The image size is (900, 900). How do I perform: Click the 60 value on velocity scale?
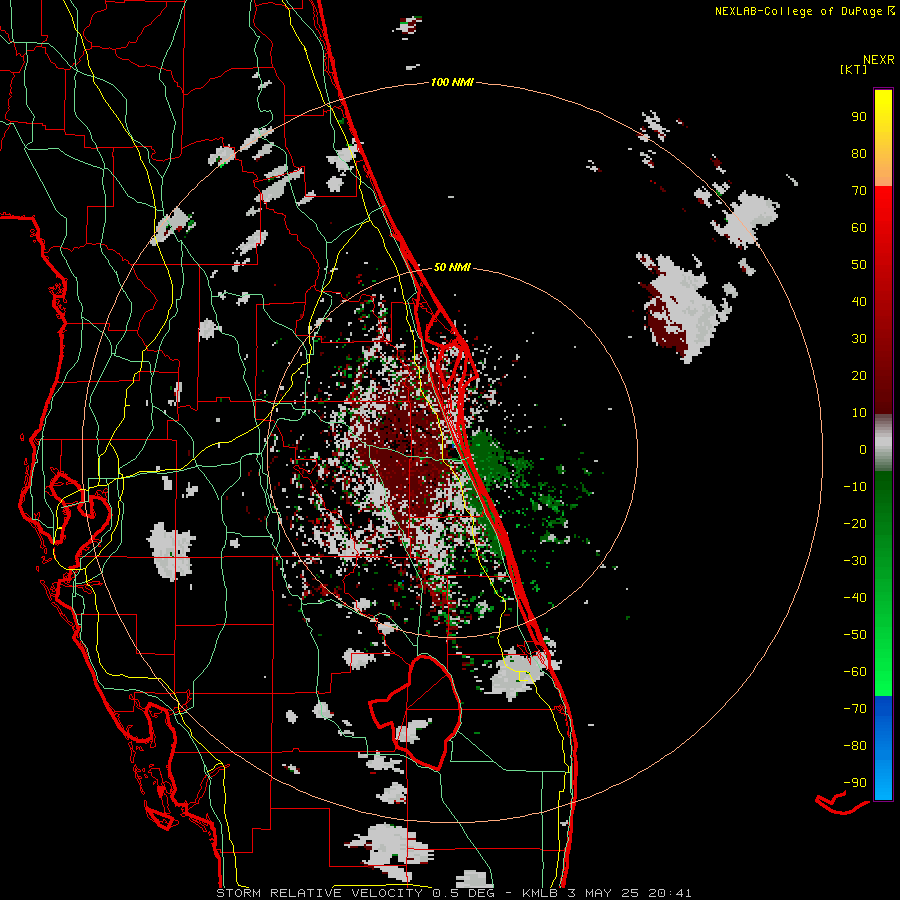(859, 228)
